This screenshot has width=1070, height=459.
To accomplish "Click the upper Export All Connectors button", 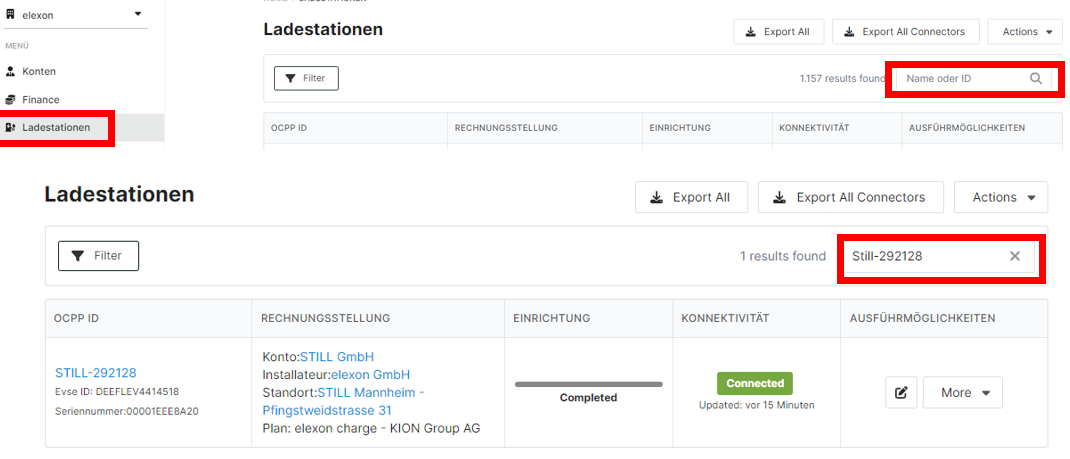I will (906, 31).
